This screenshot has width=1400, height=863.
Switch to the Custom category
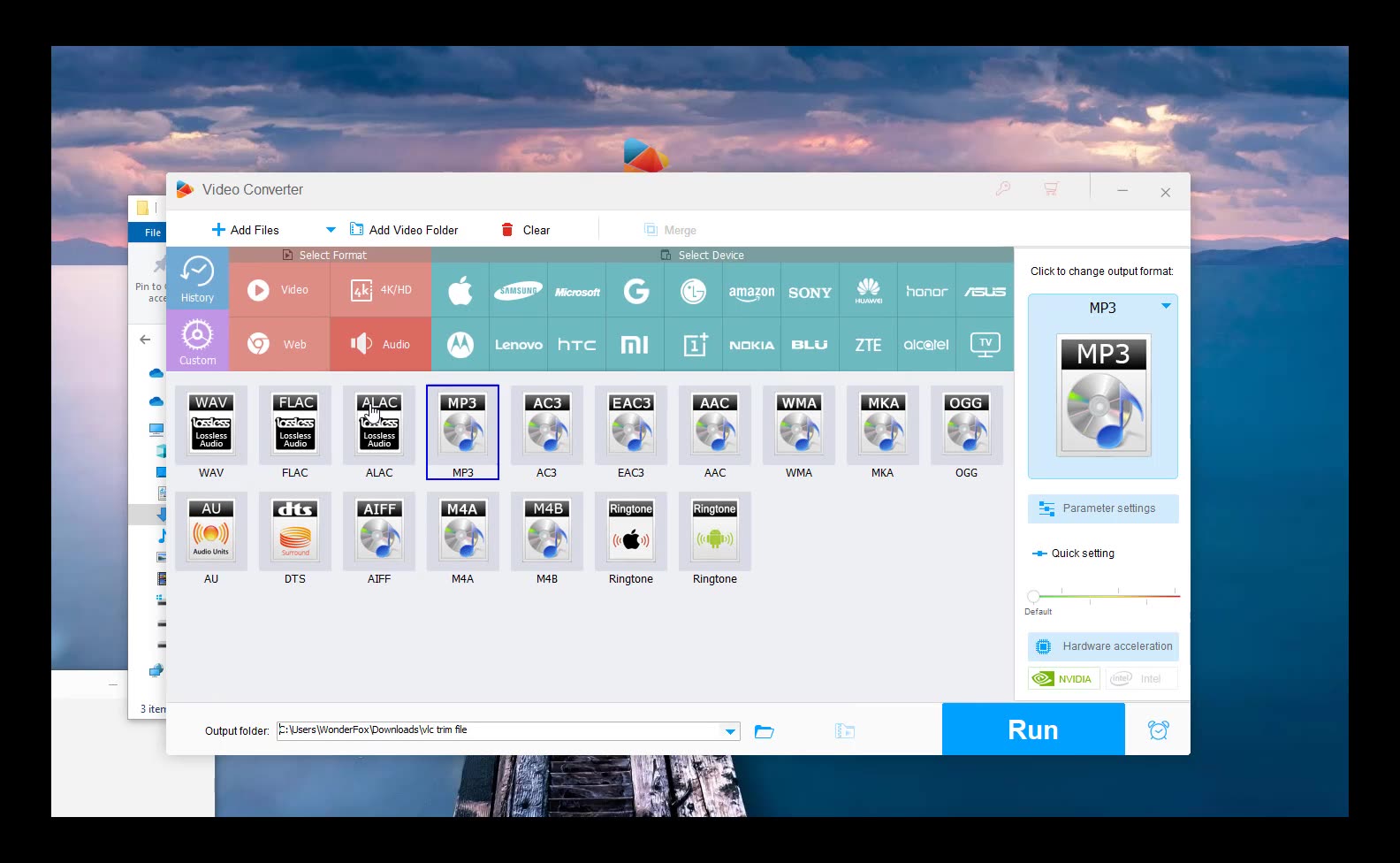[x=197, y=340]
